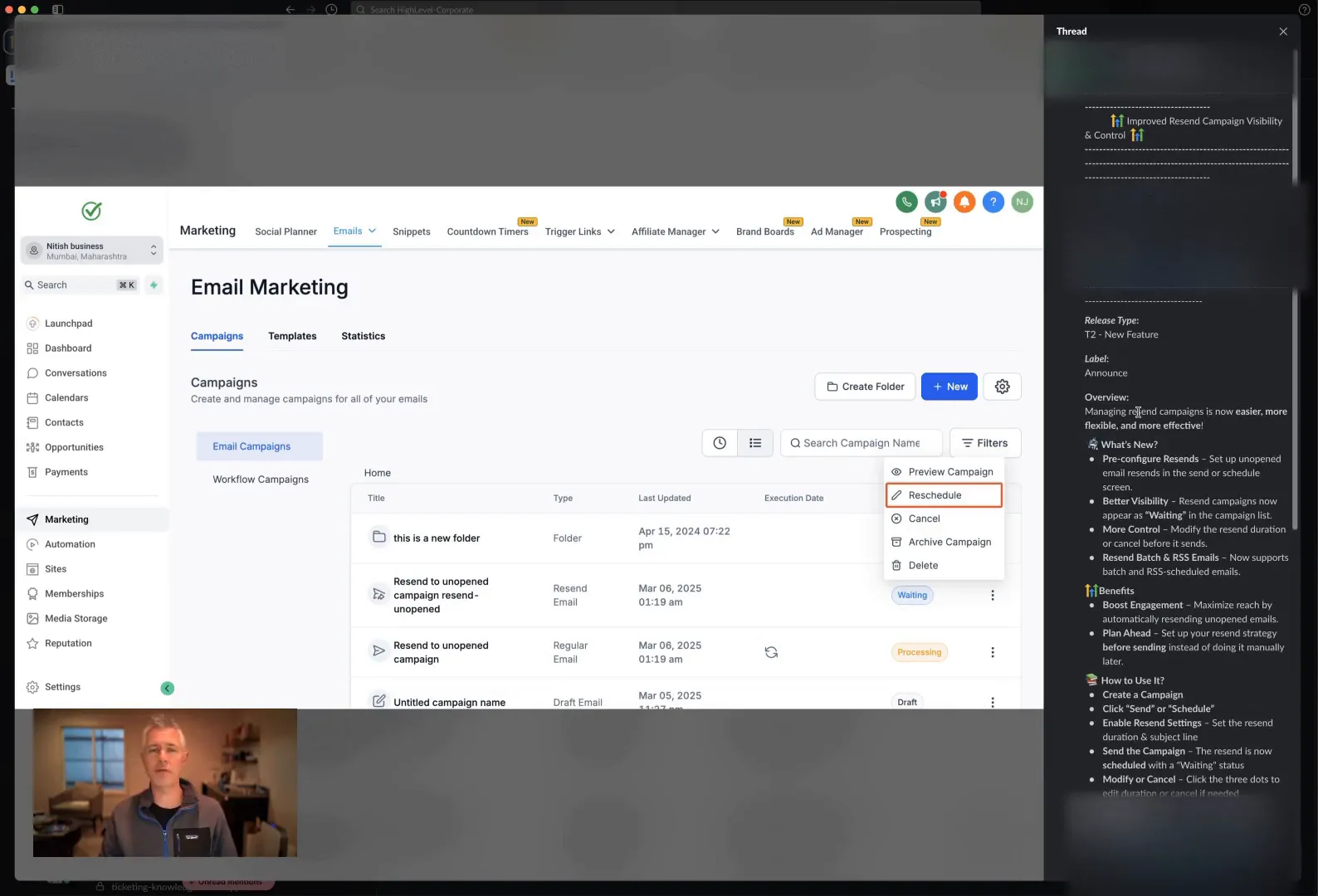
Task: Select Archive Campaign from context menu
Action: pos(944,542)
